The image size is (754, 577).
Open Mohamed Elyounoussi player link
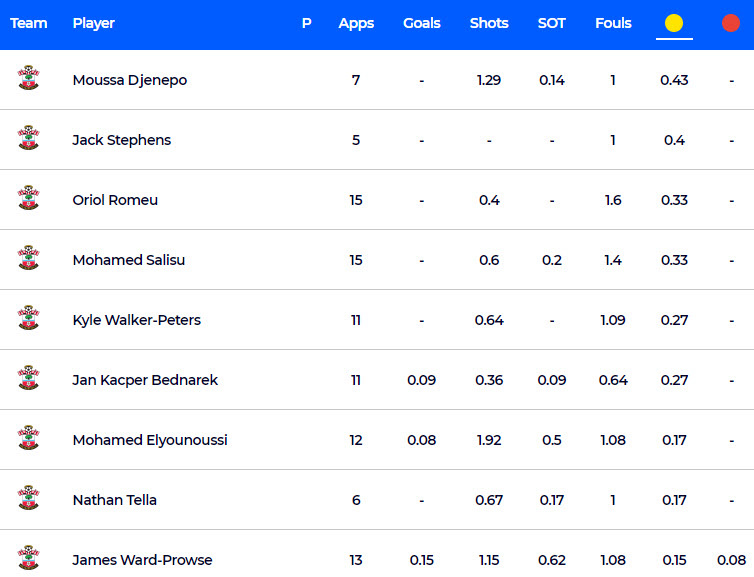149,440
